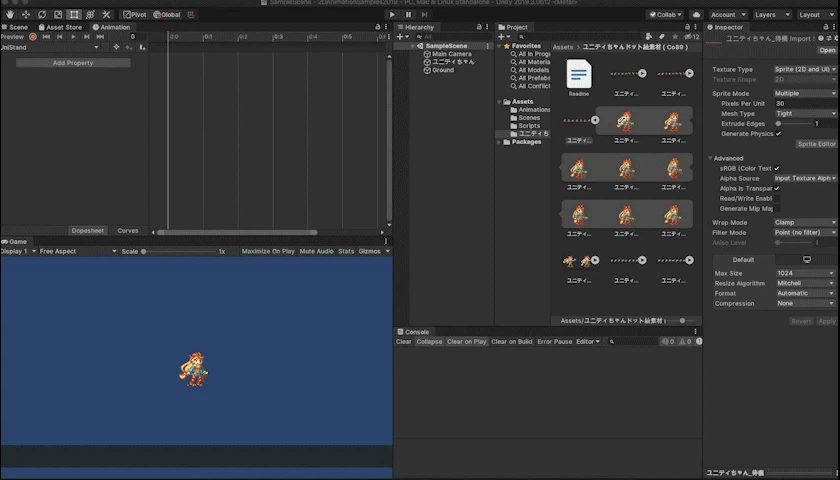This screenshot has height=480, width=840.
Task: Click the Project create plus button
Action: [x=503, y=36]
